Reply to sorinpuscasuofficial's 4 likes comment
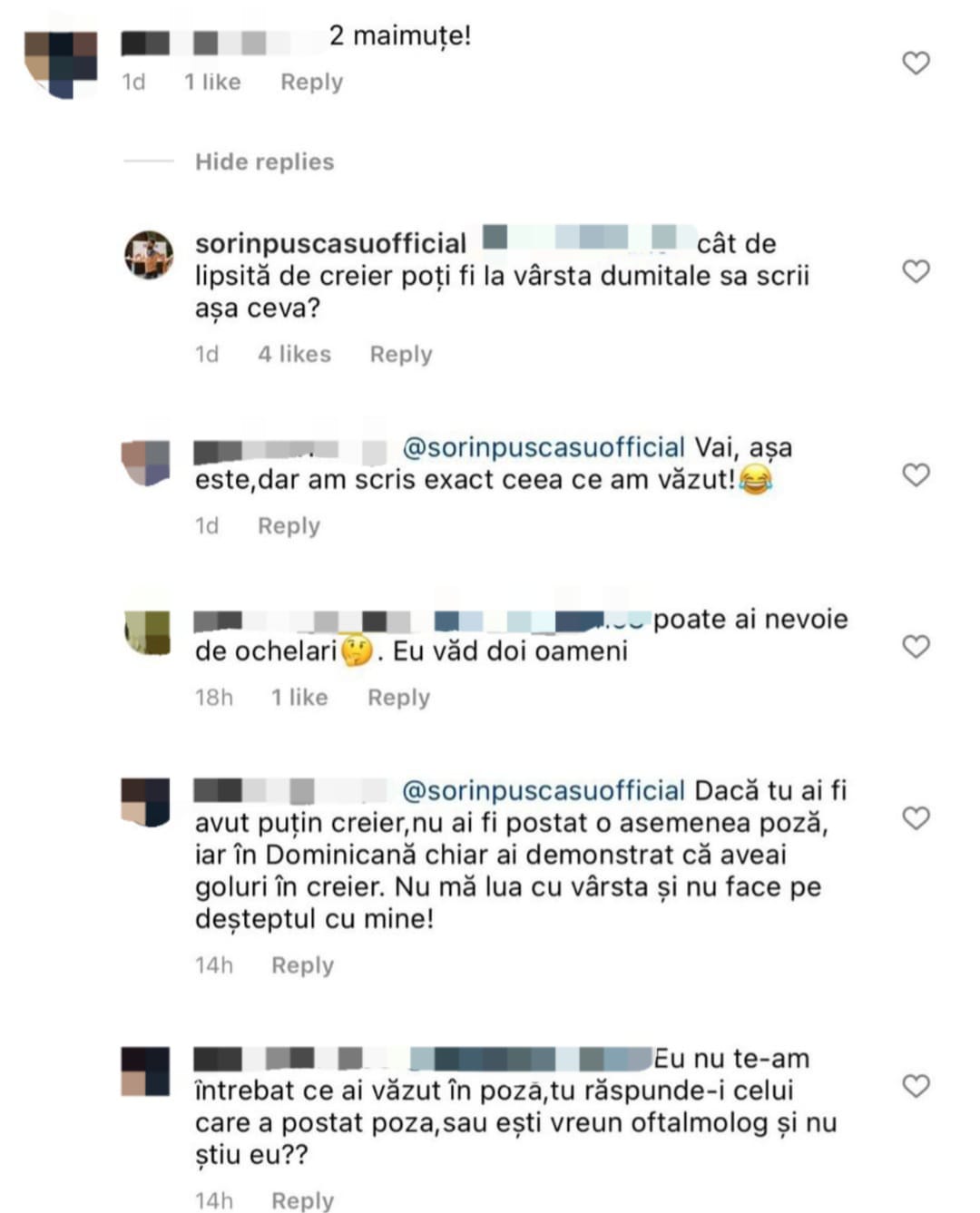 click(x=400, y=354)
